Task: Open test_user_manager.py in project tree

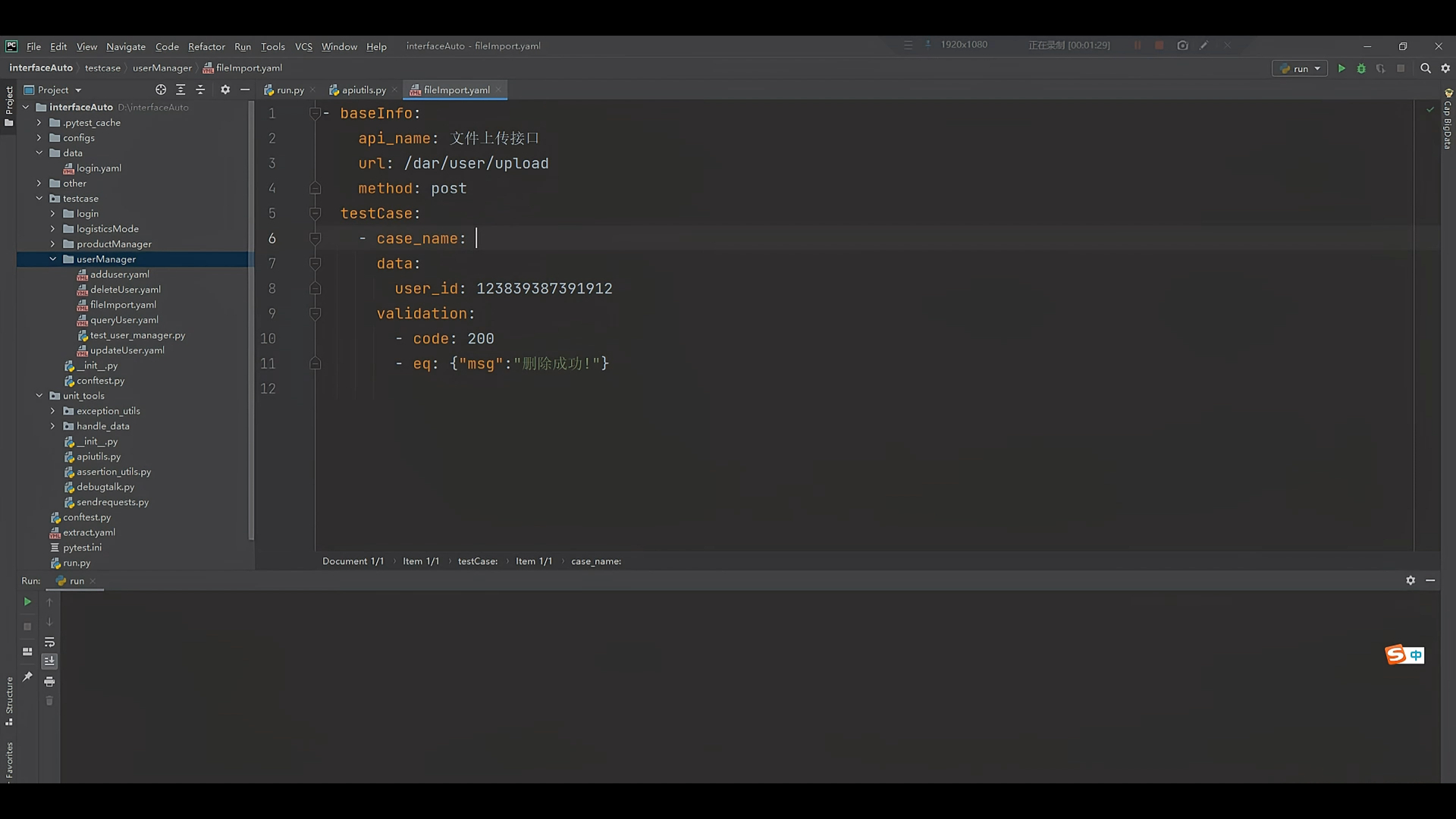Action: [137, 335]
